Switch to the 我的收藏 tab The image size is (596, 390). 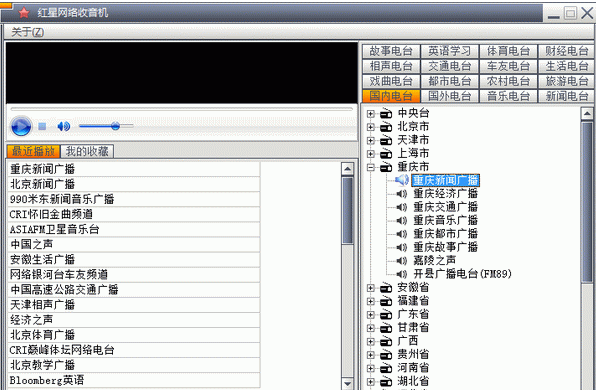[x=87, y=151]
